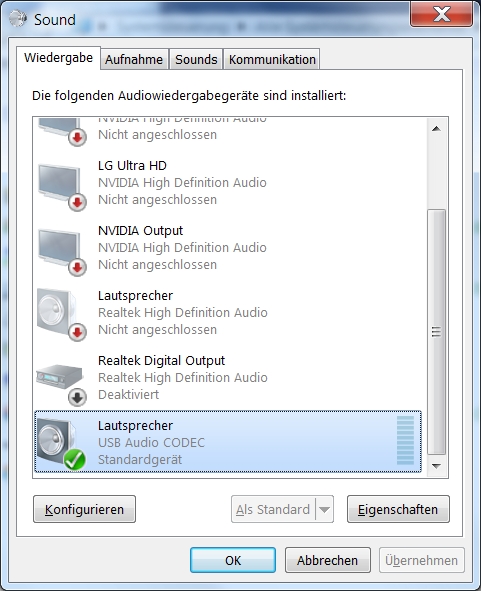
Task: Click the NVIDIA Output monitor icon
Action: coord(60,251)
